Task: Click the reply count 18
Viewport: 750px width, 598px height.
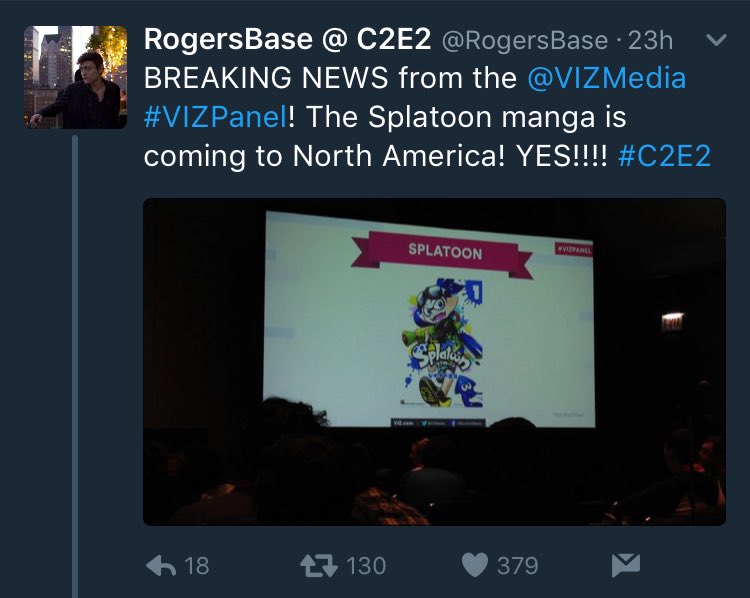Action: (x=197, y=566)
